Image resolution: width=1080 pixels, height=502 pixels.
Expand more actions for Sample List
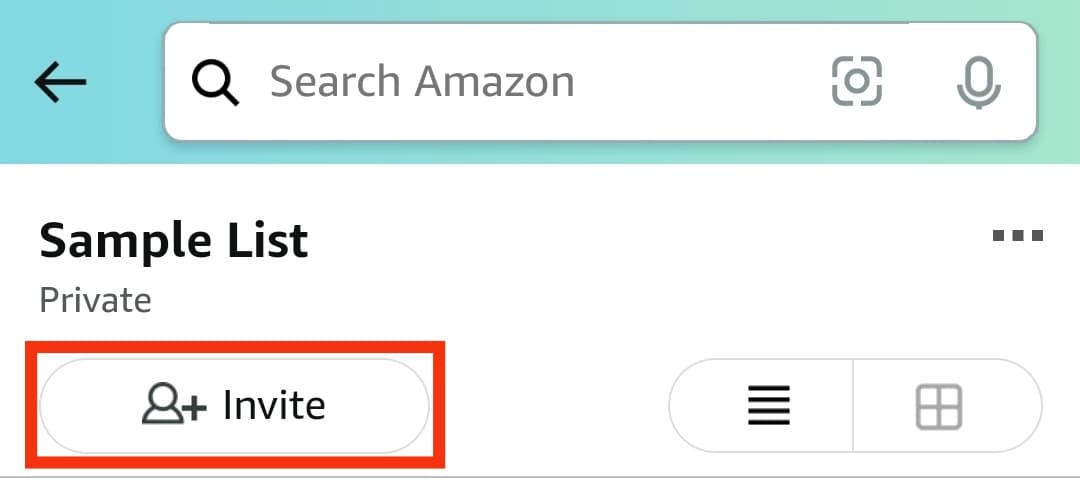(x=1017, y=237)
